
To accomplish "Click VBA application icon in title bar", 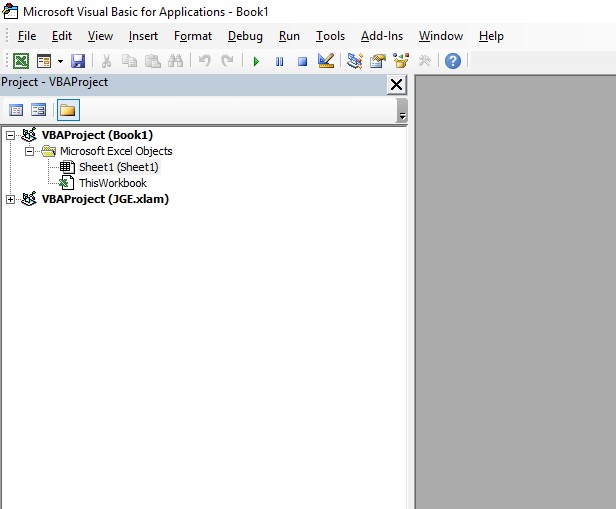I will (x=10, y=11).
